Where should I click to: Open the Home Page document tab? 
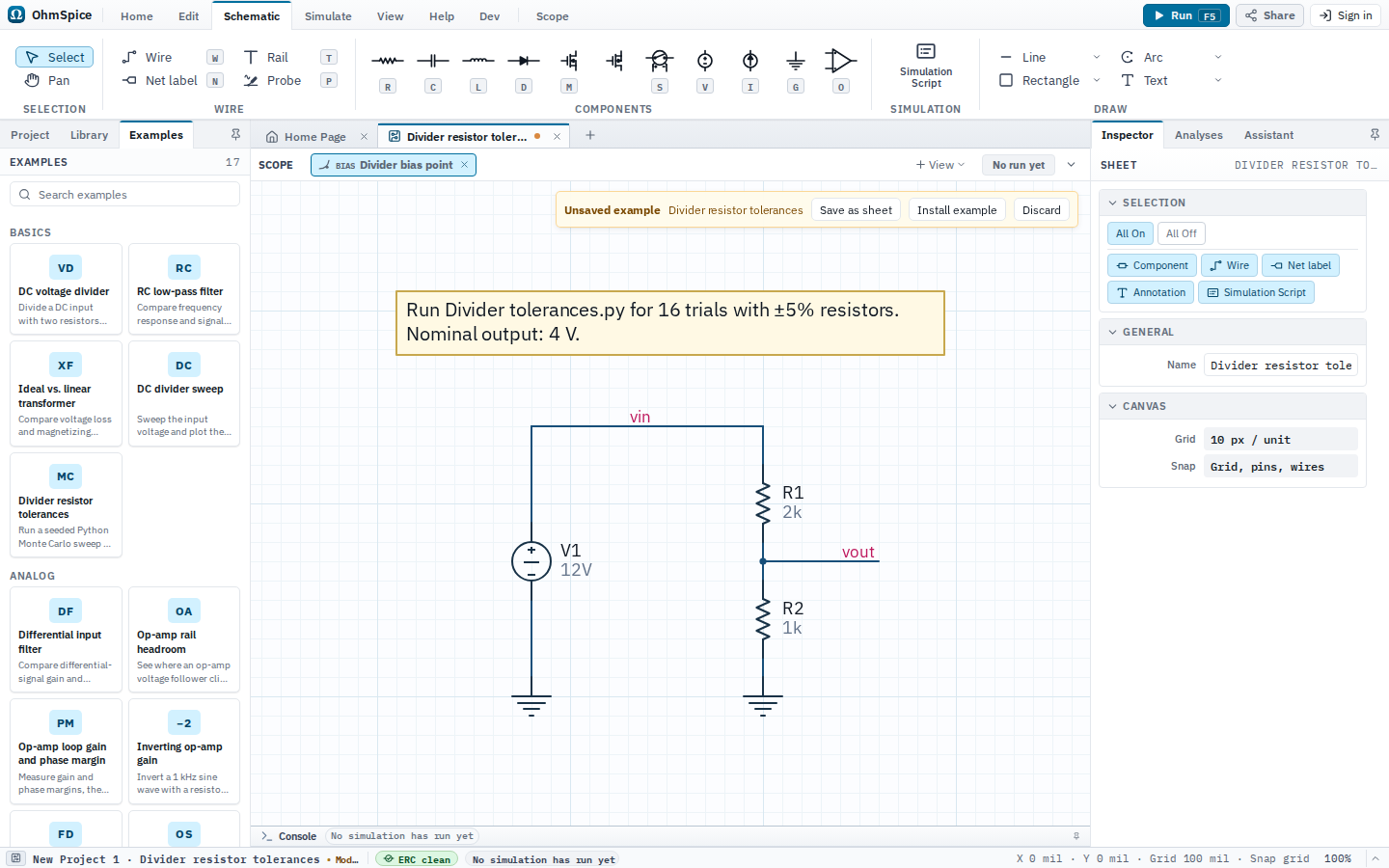314,136
